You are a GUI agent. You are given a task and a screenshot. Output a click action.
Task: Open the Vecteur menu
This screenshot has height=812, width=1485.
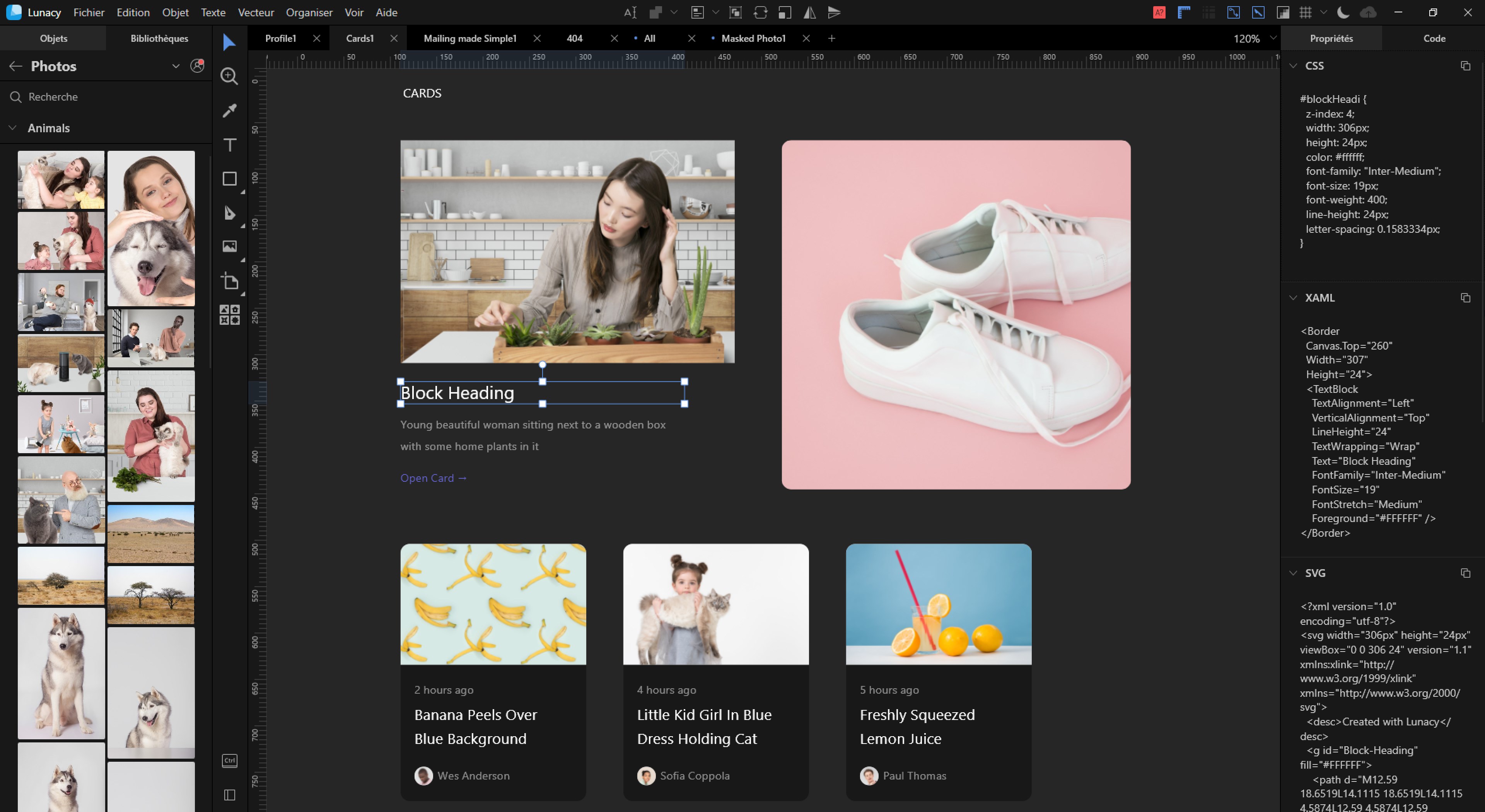[x=255, y=13]
